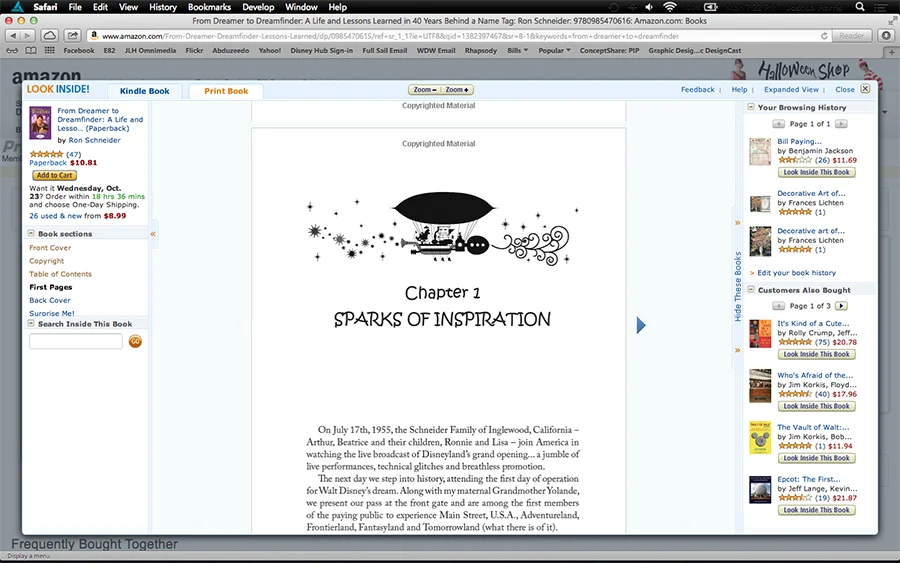Open volume control in menu bar
The width and height of the screenshot is (900, 563).
(649, 7)
